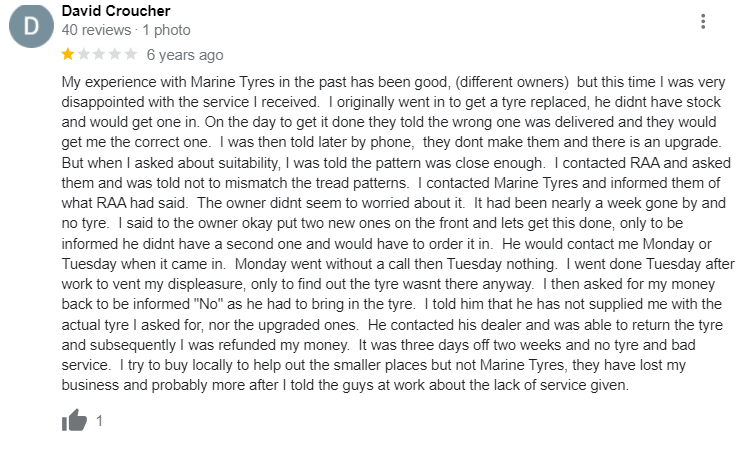
Task: Click the second grey star in the rating
Action: coord(84,54)
